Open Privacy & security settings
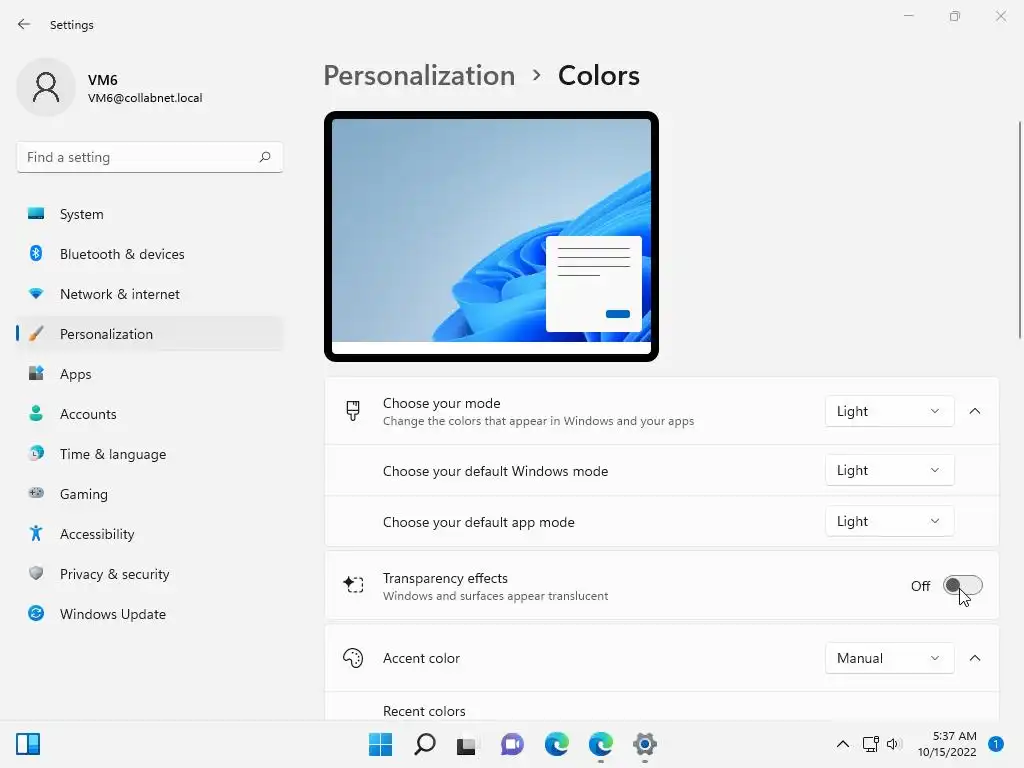 point(150,573)
